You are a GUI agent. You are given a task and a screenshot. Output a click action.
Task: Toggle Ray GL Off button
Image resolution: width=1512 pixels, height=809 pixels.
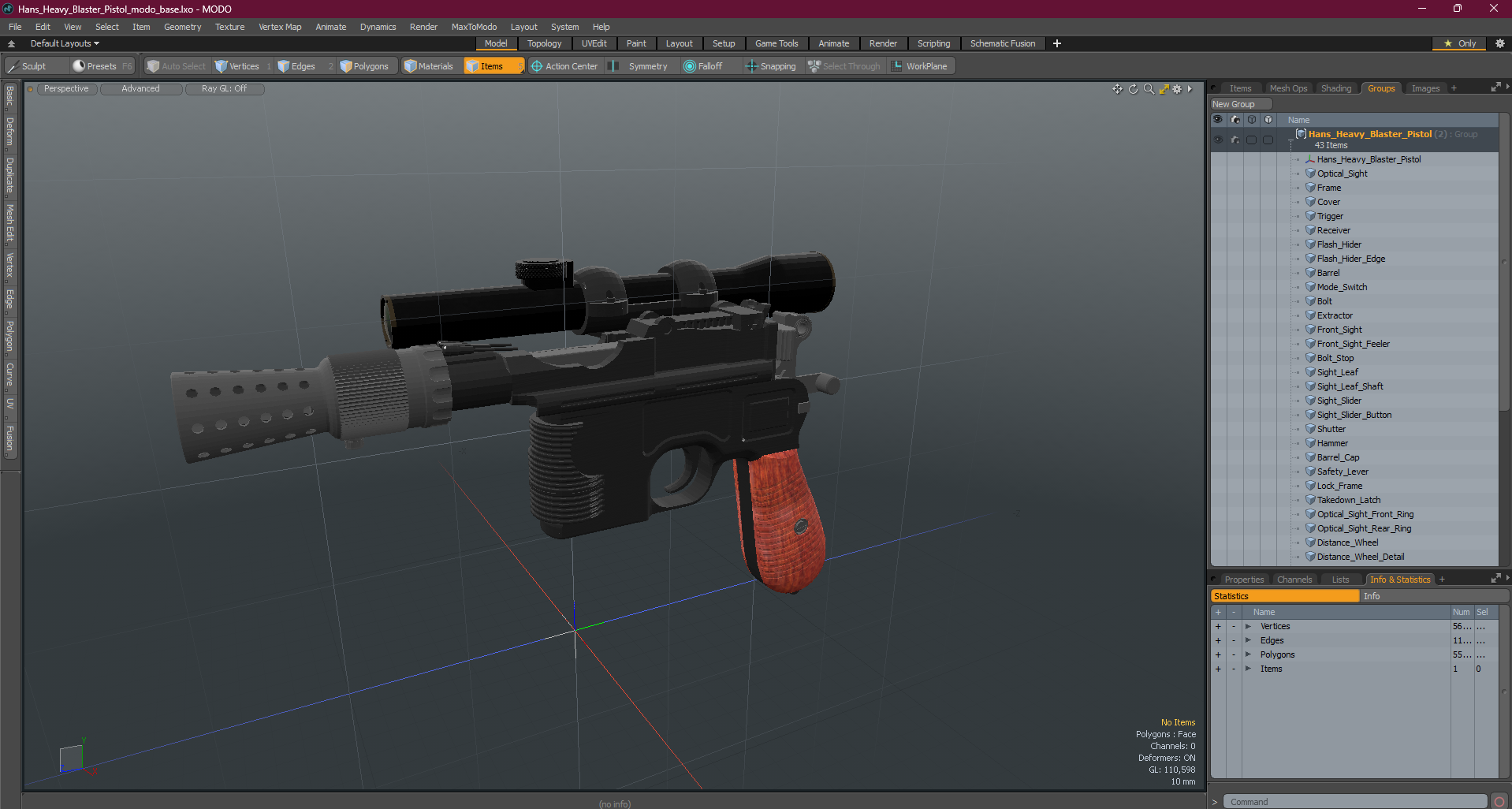pos(225,89)
